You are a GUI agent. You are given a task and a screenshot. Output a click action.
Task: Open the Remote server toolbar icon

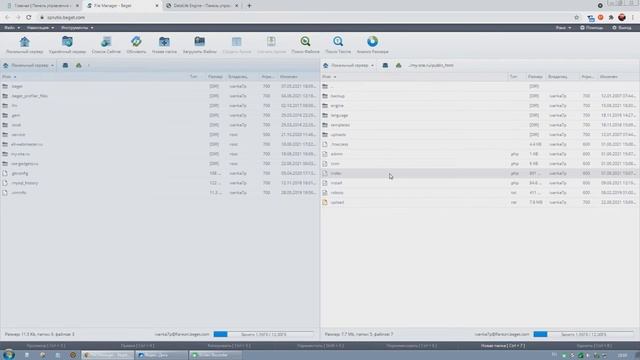(x=67, y=42)
